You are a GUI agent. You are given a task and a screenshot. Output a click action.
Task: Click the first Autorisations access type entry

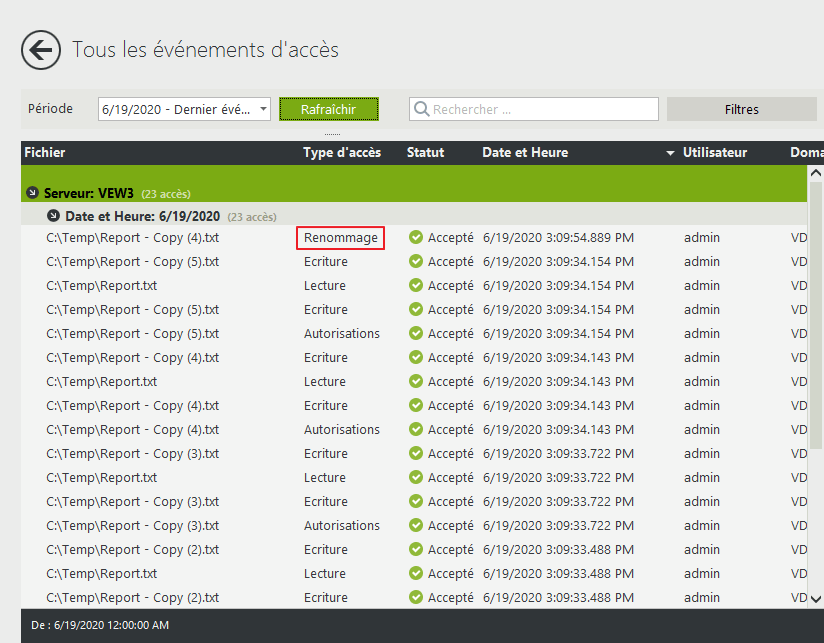point(342,334)
